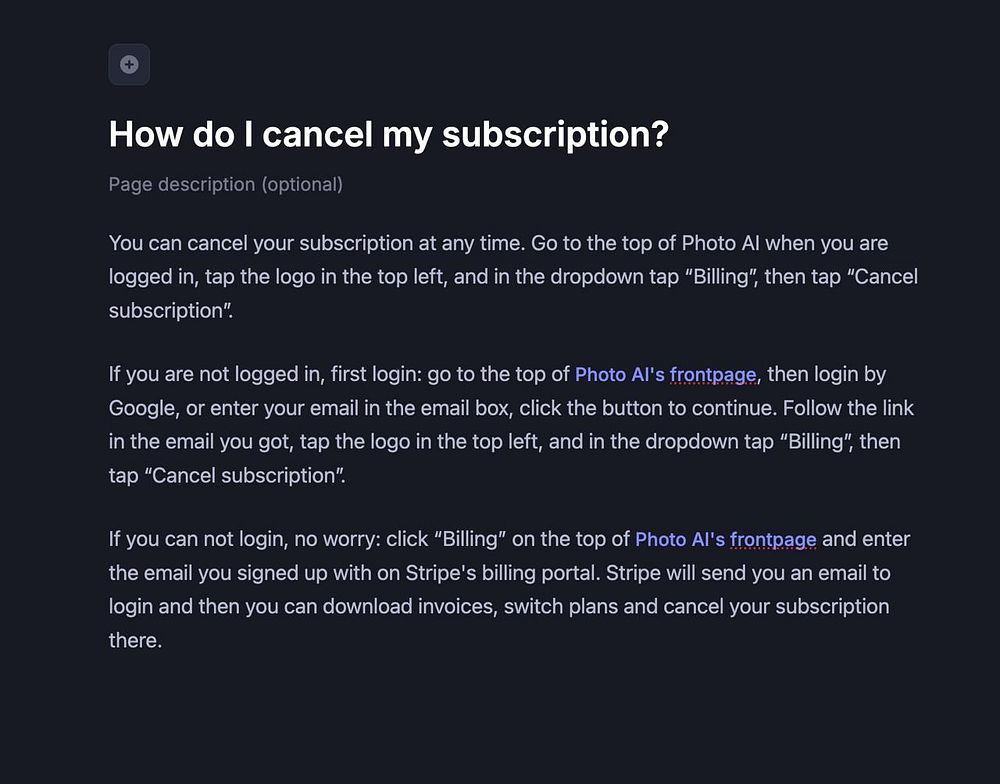Click the line "subscription". ending first paragraph
The image size is (1000, 784).
click(x=170, y=310)
